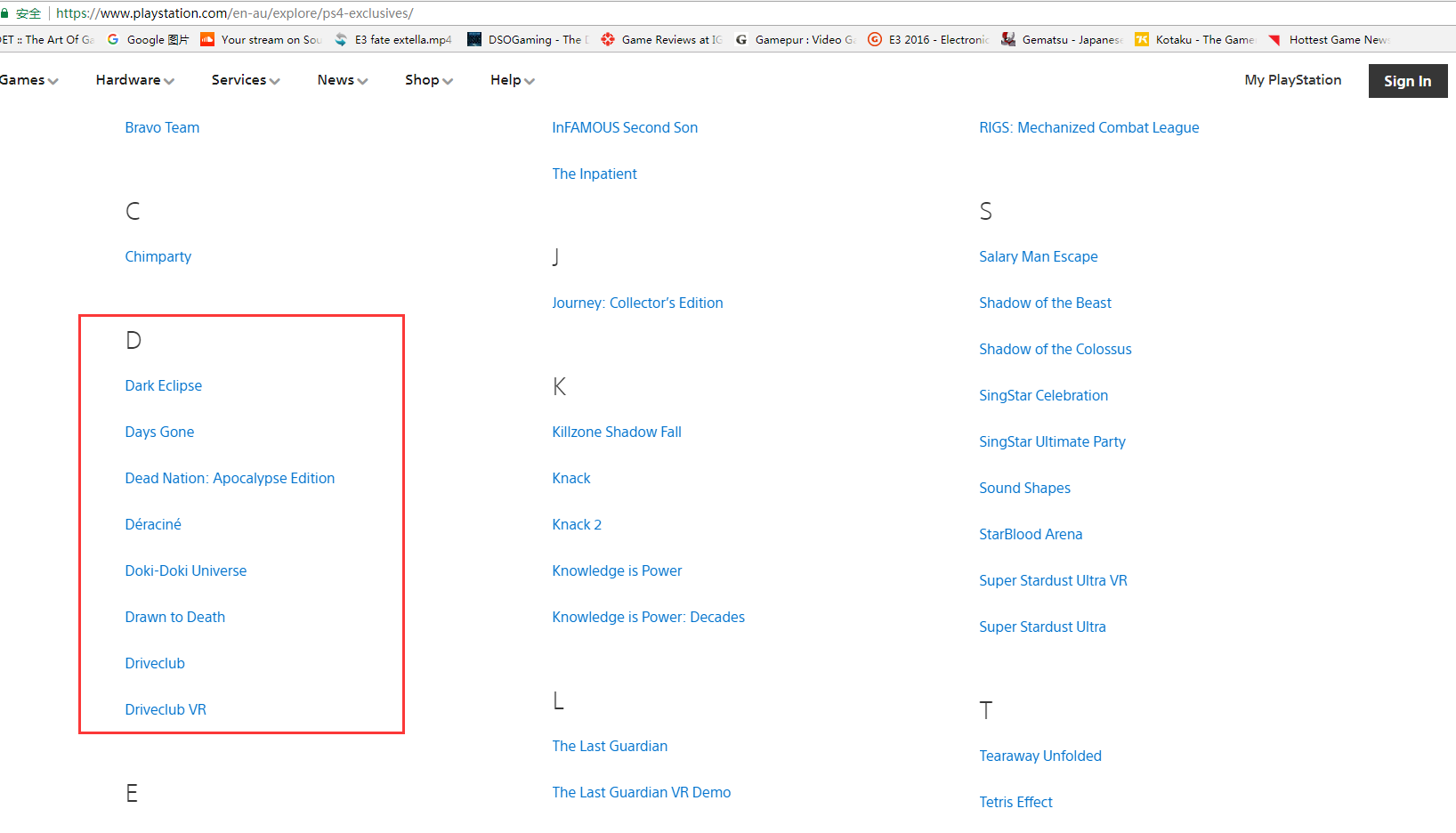Open the Chimparty game link

click(158, 256)
